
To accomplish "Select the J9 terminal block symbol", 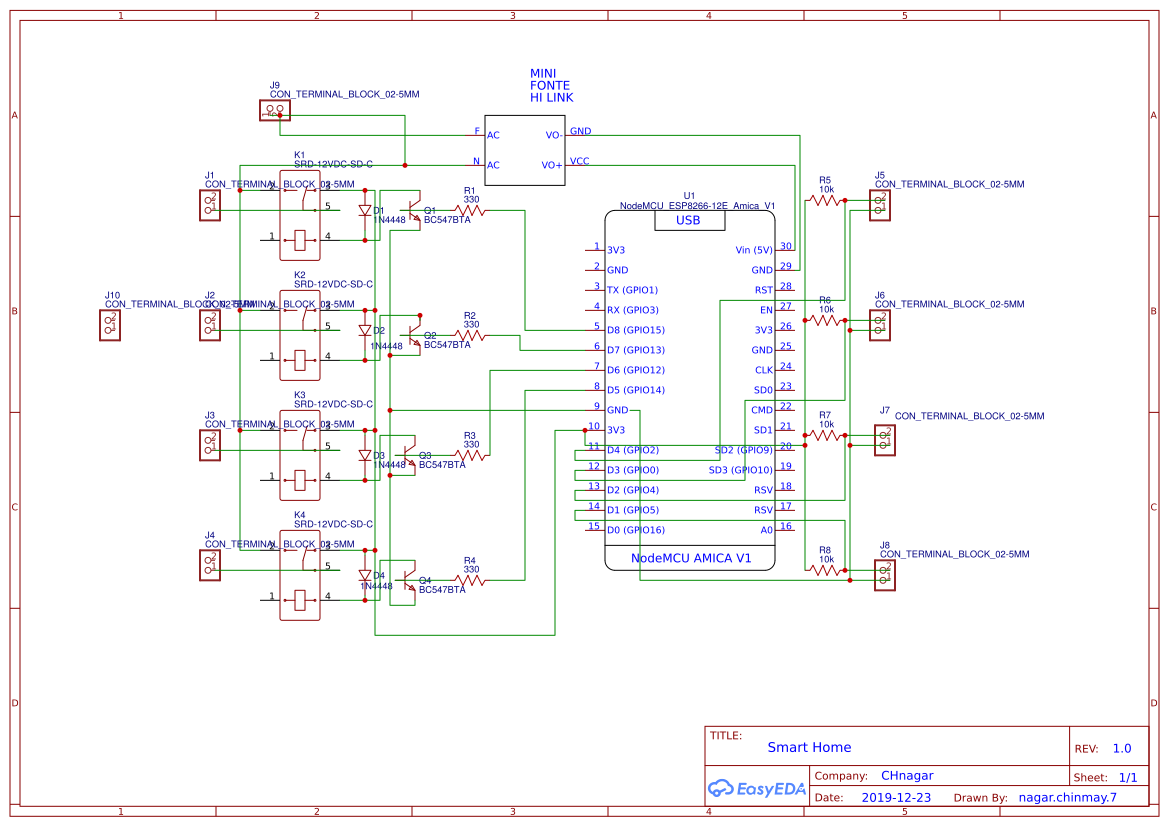I will point(274,110).
